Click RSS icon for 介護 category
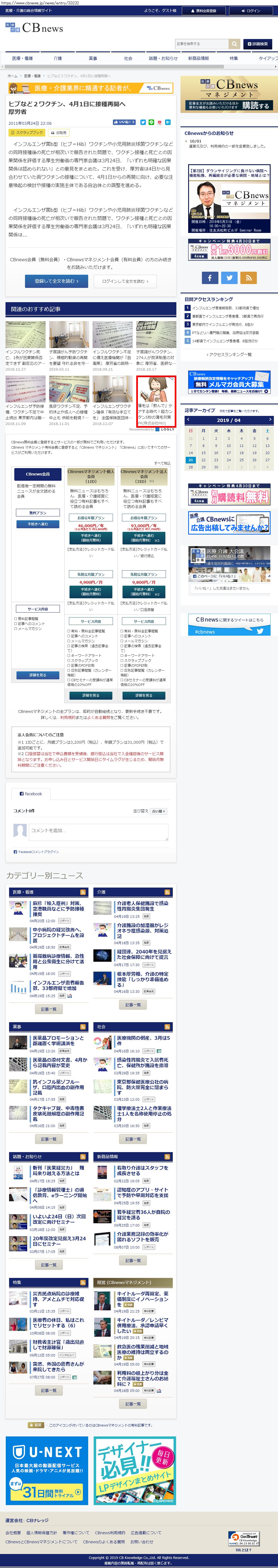 click(x=168, y=892)
